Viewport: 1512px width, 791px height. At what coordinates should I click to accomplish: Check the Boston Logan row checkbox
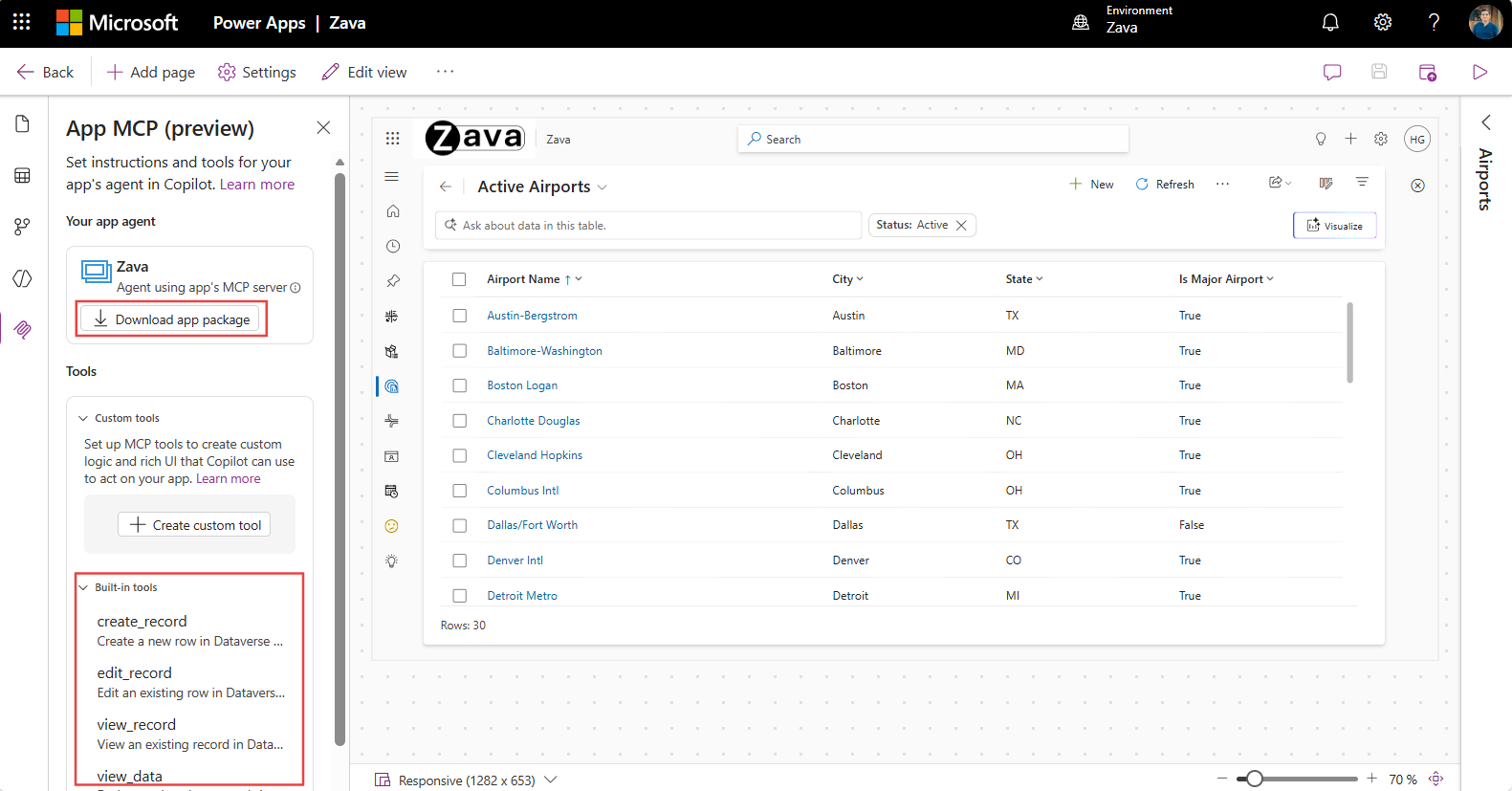(x=459, y=385)
